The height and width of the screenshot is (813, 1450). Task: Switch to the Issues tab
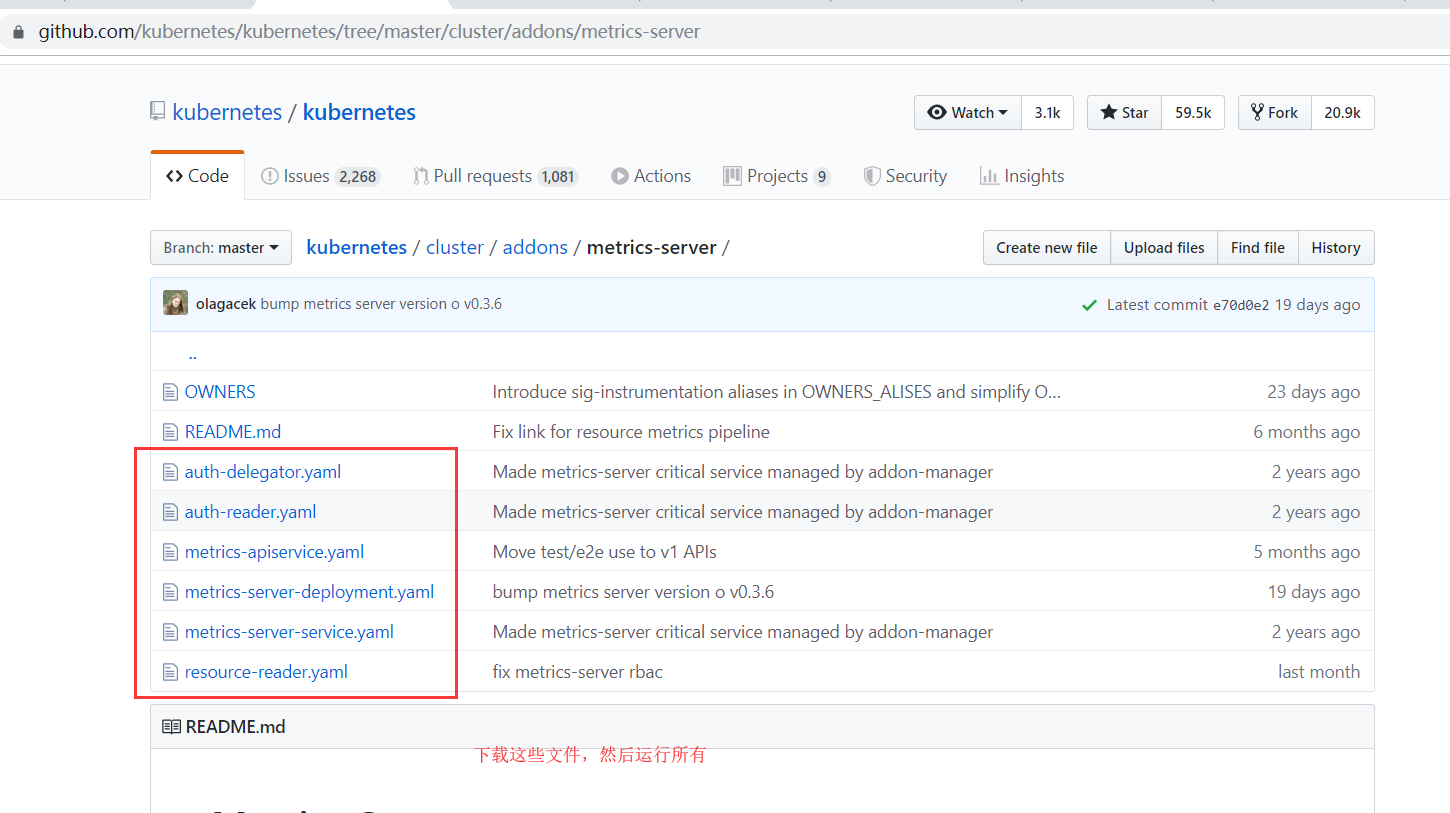click(x=320, y=176)
